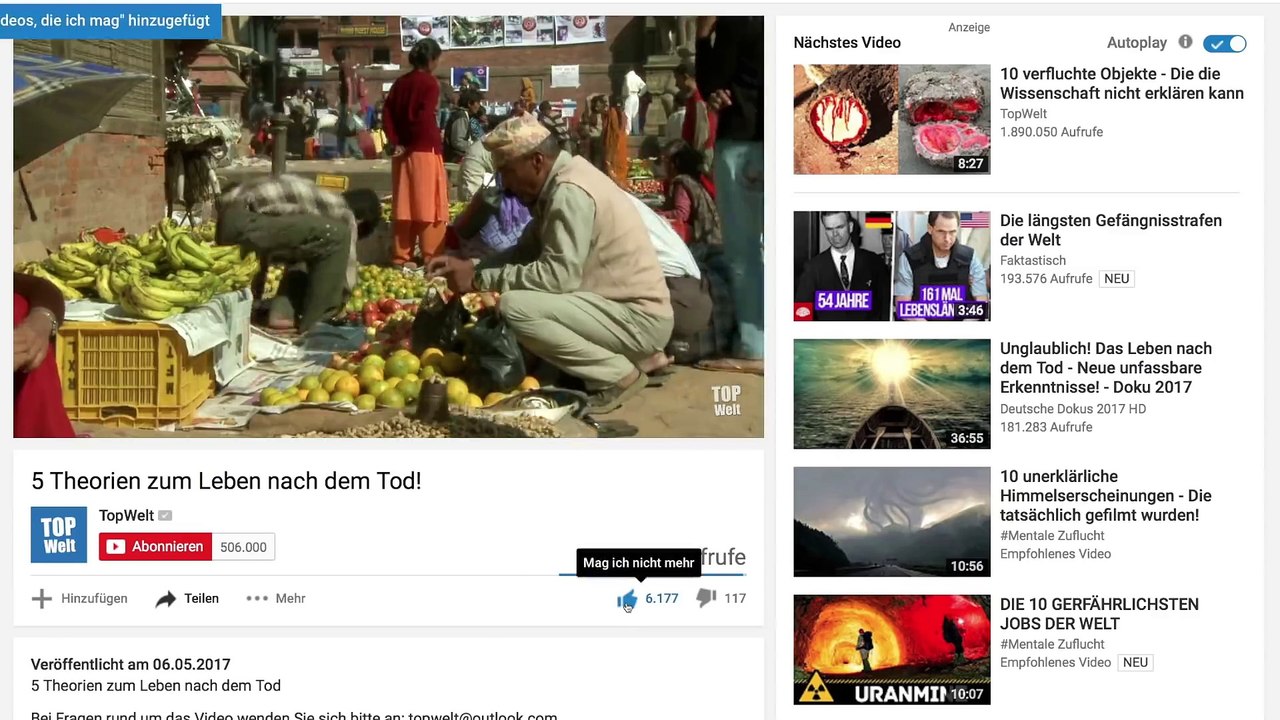Image resolution: width=1280 pixels, height=720 pixels.
Task: Click the 'Veröffentlicht am 06.05.2017' date text
Action: [x=131, y=664]
